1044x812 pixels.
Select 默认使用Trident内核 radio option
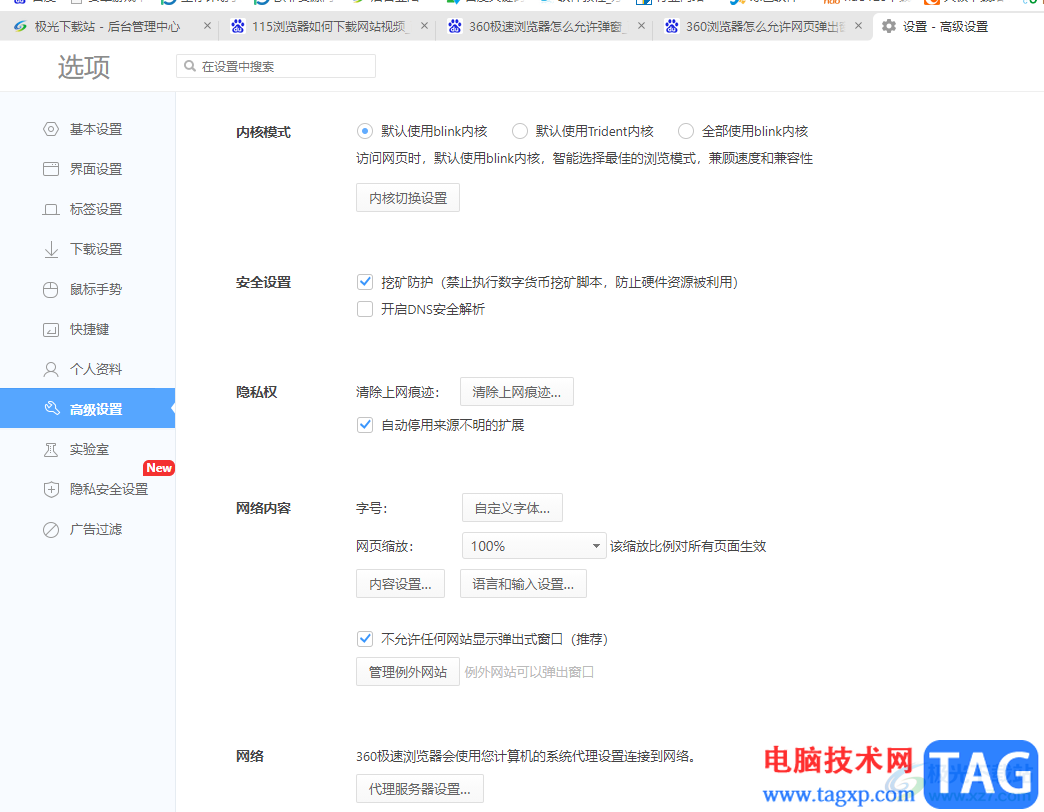(x=519, y=131)
